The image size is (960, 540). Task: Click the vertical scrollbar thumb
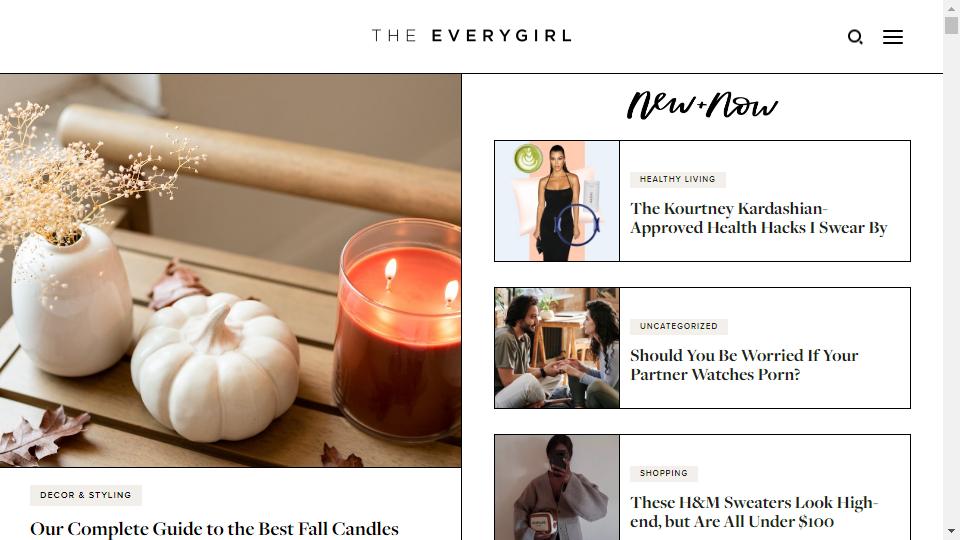tap(951, 26)
